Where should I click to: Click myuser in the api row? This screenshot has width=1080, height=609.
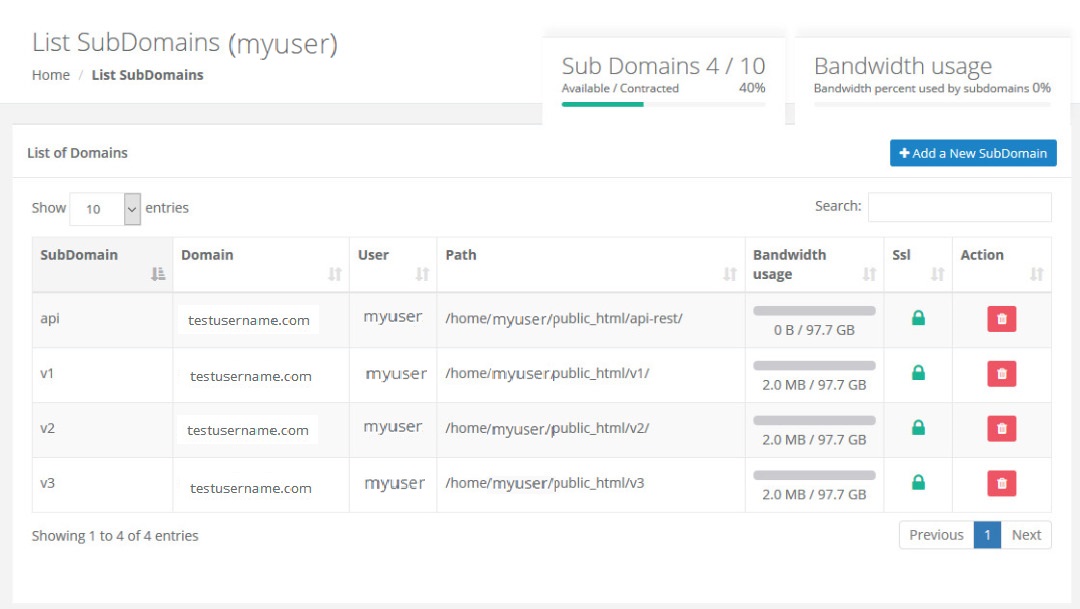pyautogui.click(x=393, y=316)
